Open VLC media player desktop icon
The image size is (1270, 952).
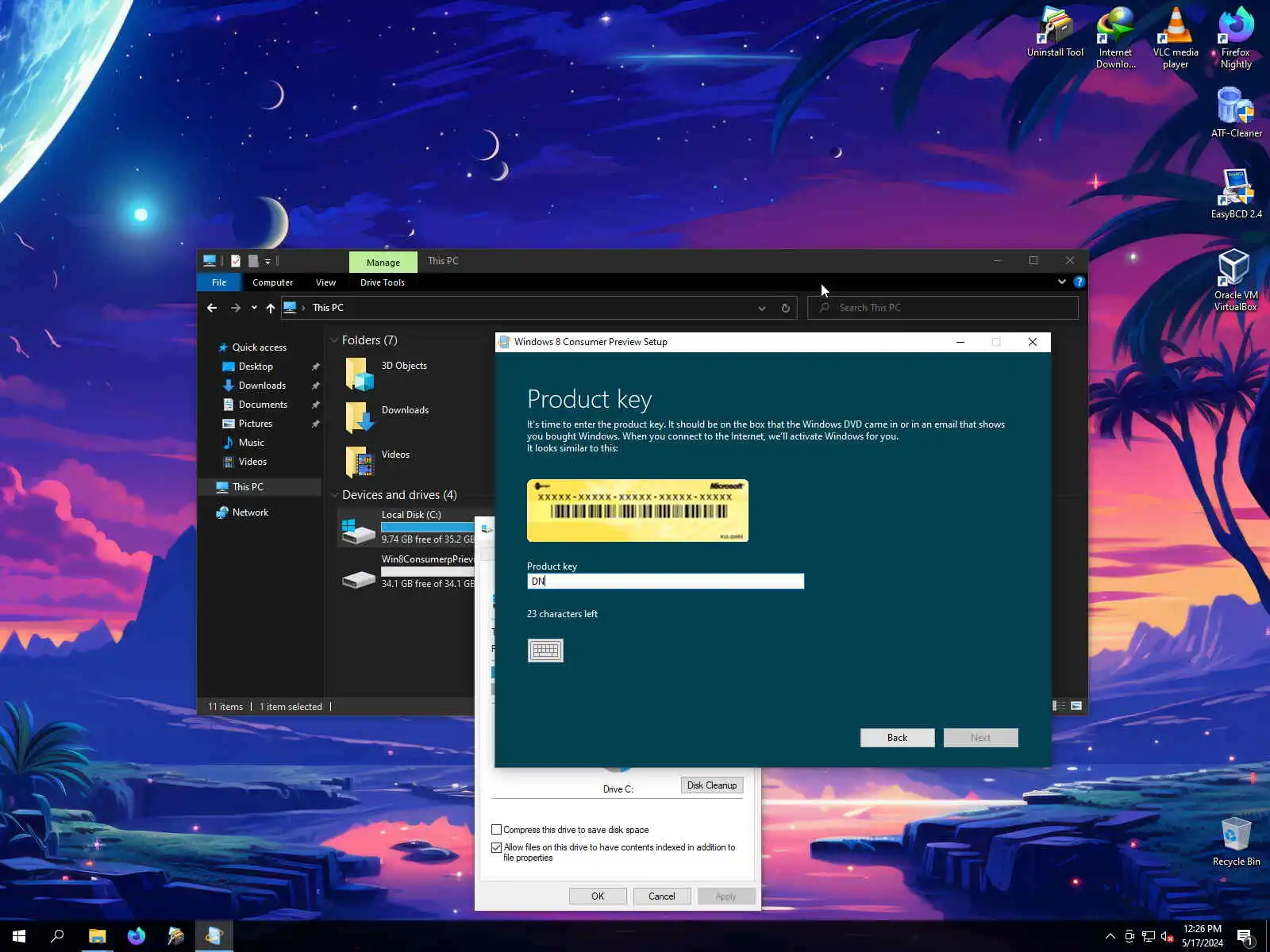pyautogui.click(x=1176, y=37)
